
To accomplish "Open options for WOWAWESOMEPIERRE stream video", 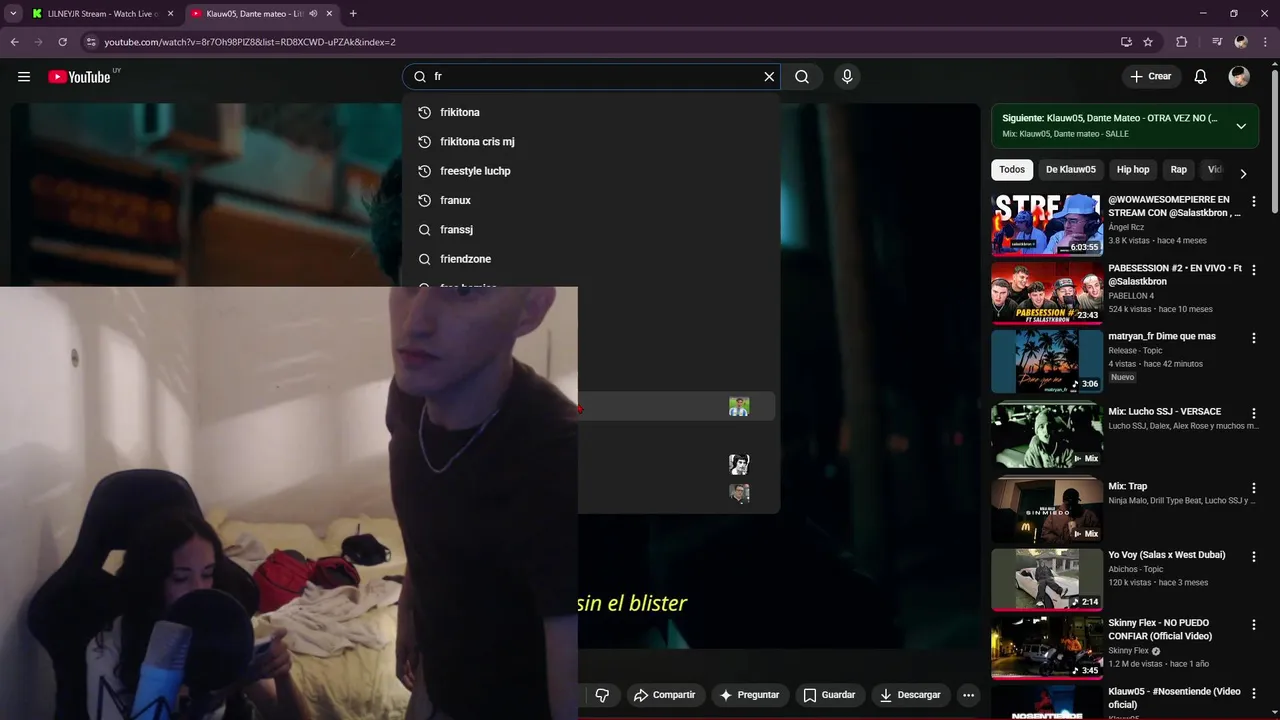I will click(x=1254, y=201).
